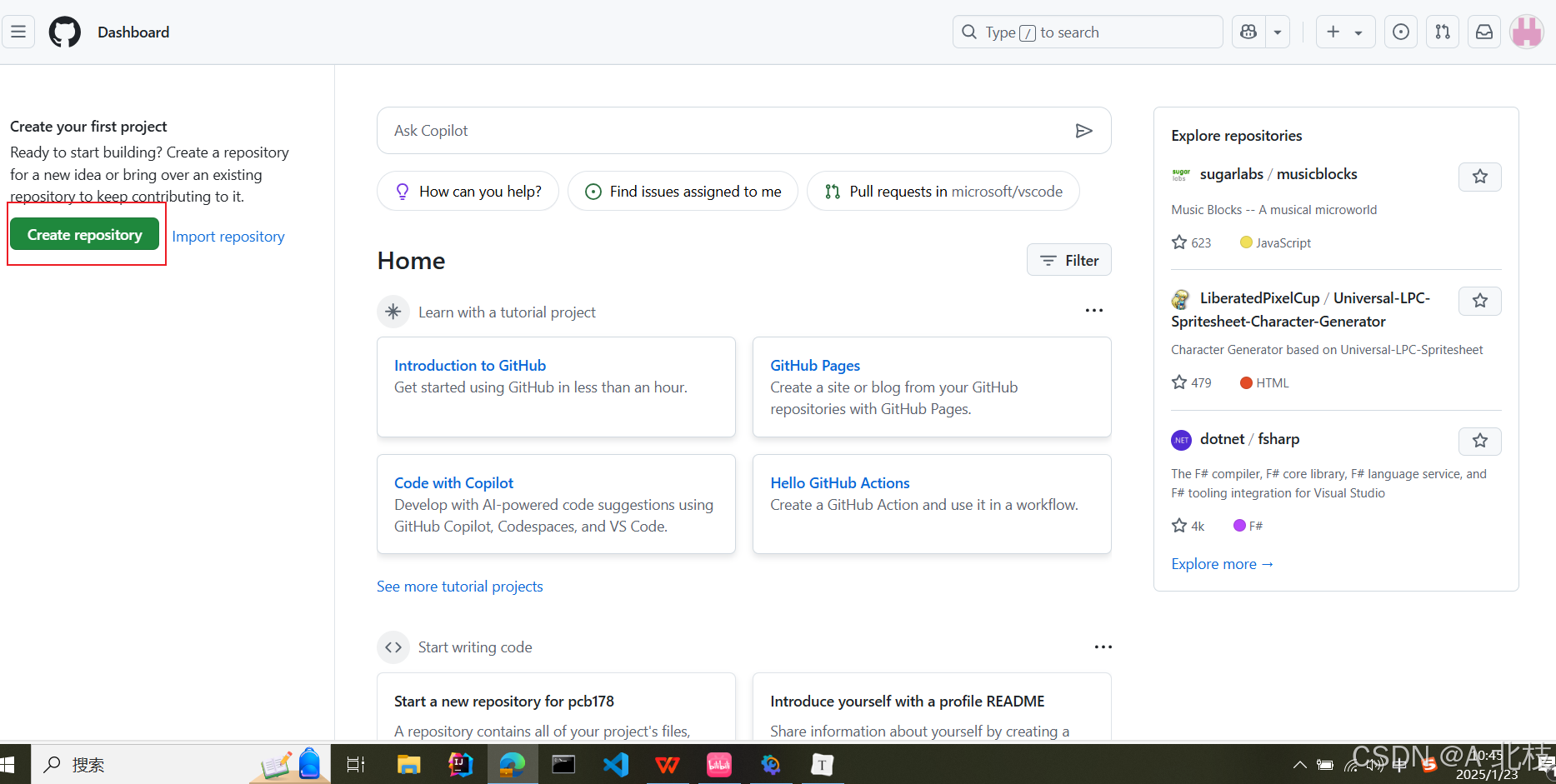Star the sugarlabs/musicblocks repository
1556x784 pixels.
point(1480,177)
